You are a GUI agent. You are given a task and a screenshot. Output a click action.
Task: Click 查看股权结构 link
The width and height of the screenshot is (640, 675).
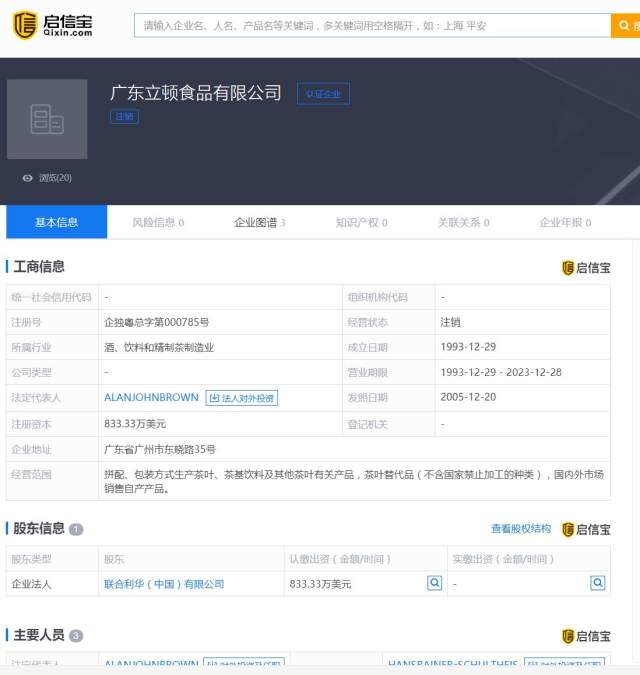(x=521, y=529)
